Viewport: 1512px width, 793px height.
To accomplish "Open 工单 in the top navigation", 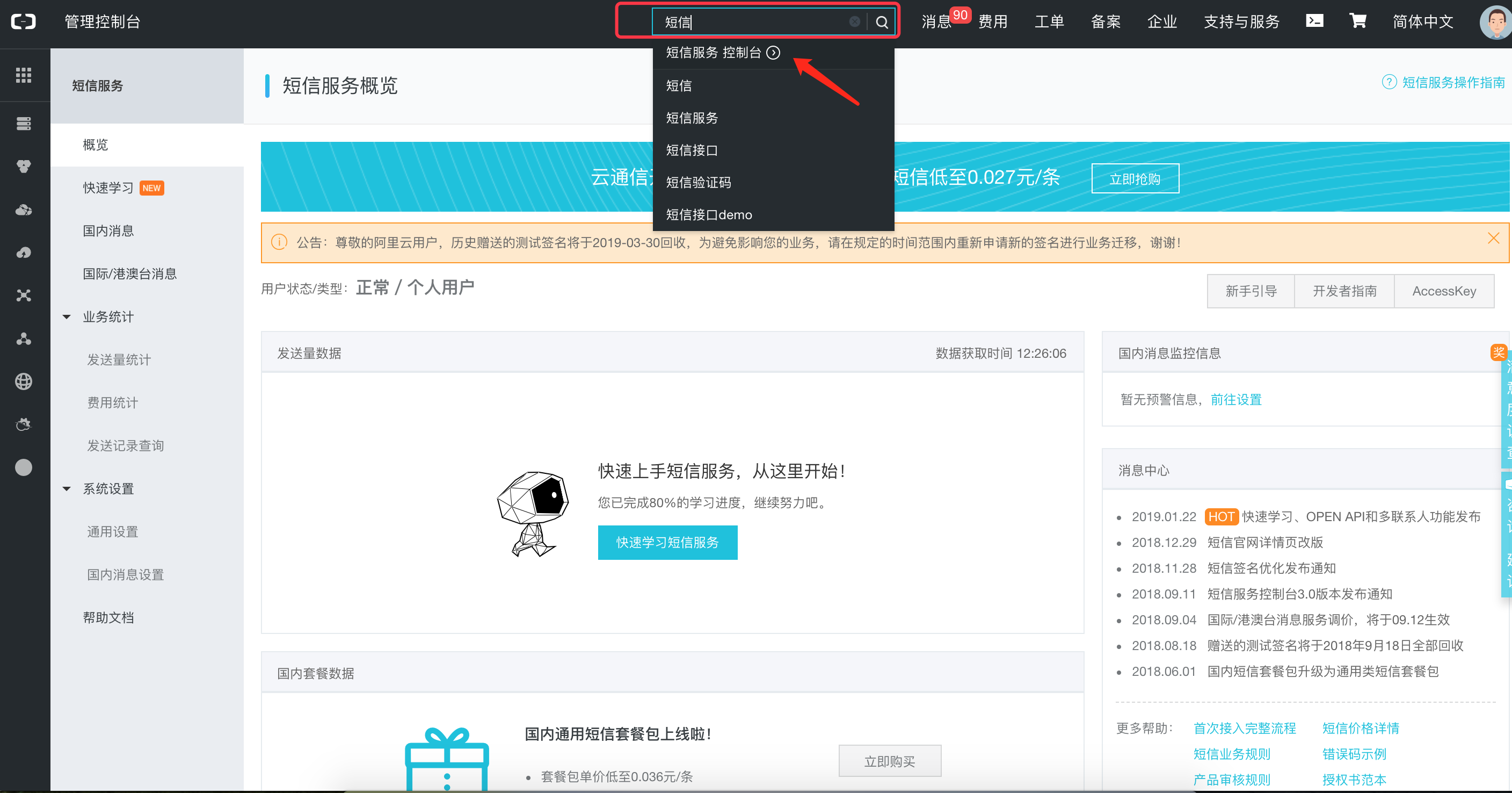I will 1050,21.
